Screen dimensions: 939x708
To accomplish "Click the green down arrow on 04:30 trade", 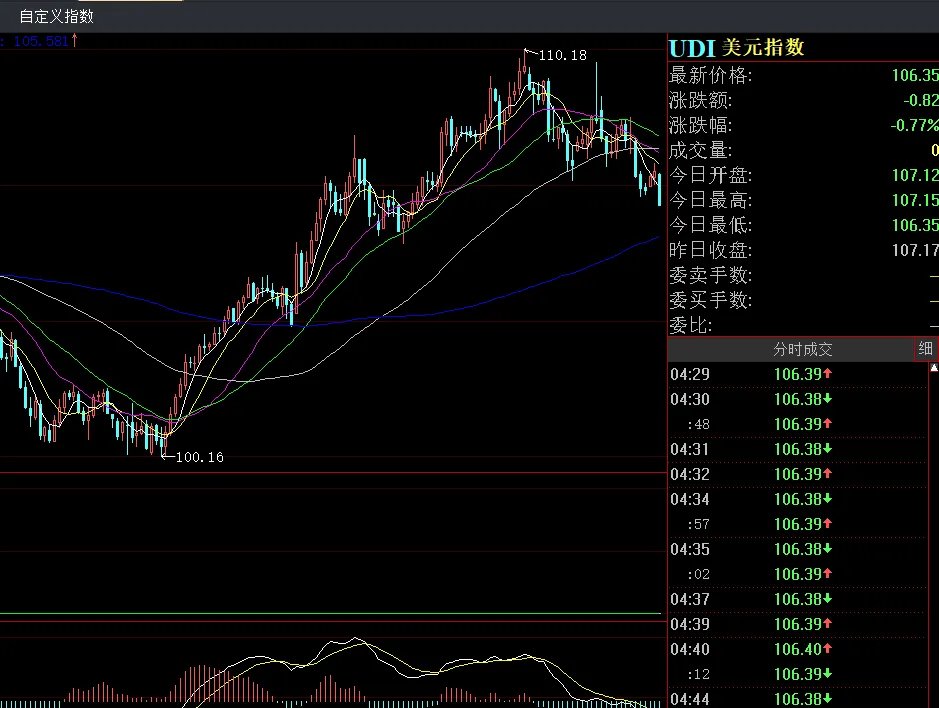I will tap(830, 399).
